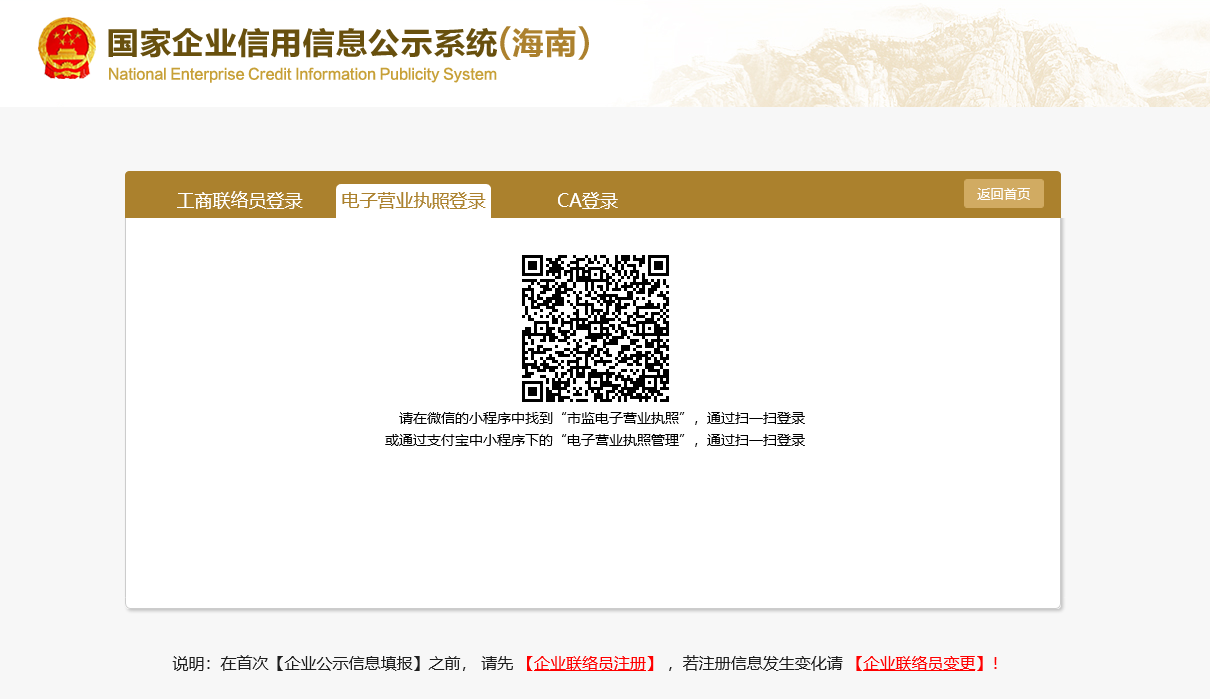Click the WeChat 市监电子营业执照 instruction line
The image size is (1210, 699).
pyautogui.click(x=601, y=418)
